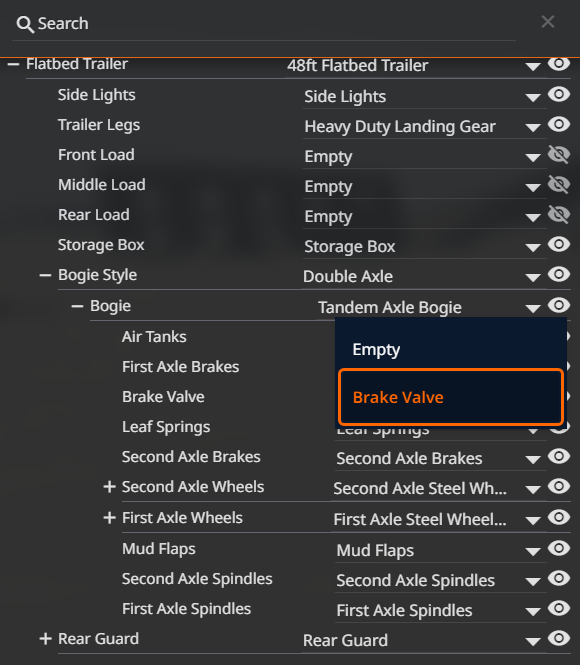
Task: Hide the Trailer Legs eye icon
Action: pos(559,124)
